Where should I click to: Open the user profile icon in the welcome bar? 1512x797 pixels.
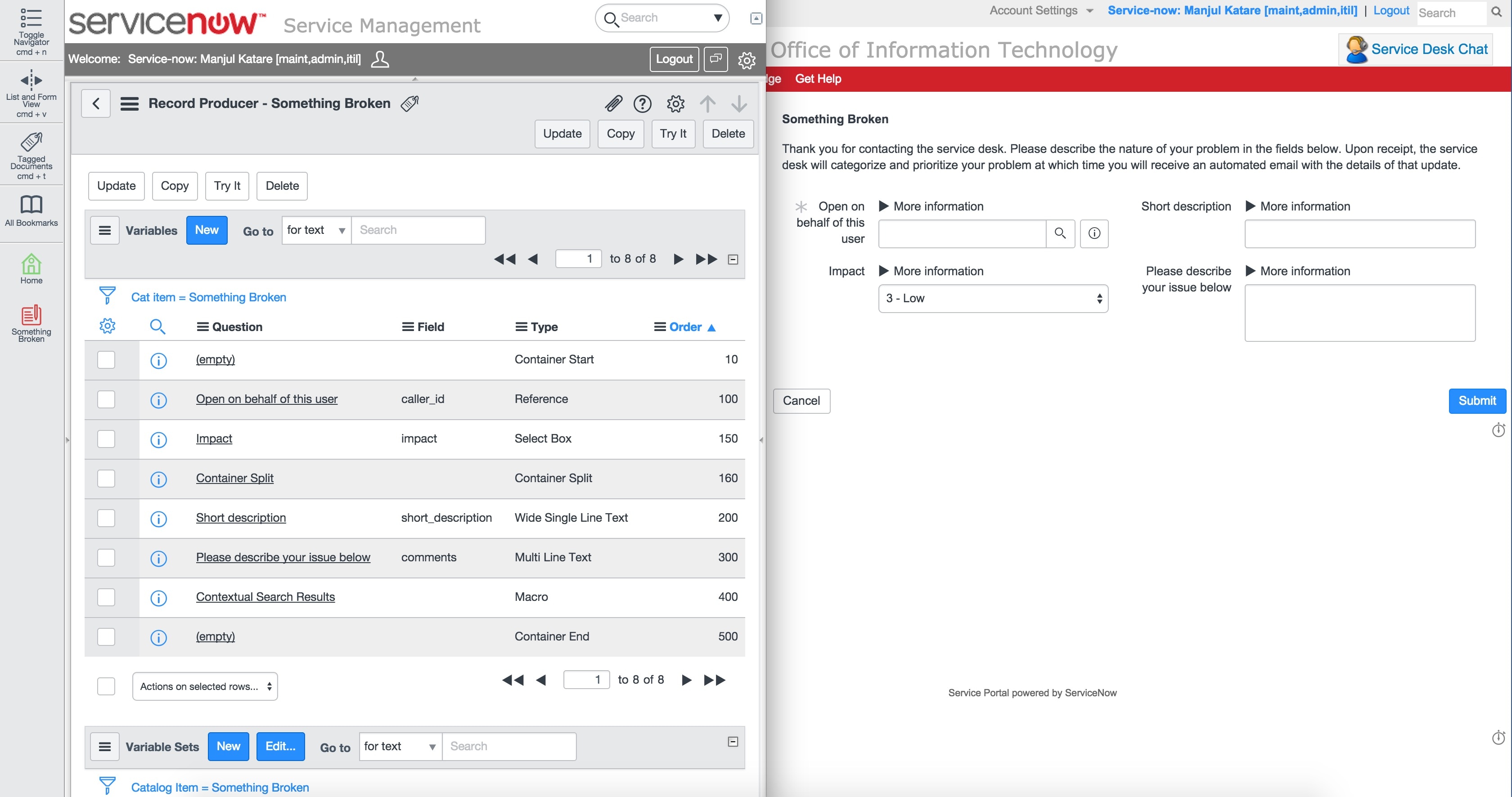tap(380, 58)
